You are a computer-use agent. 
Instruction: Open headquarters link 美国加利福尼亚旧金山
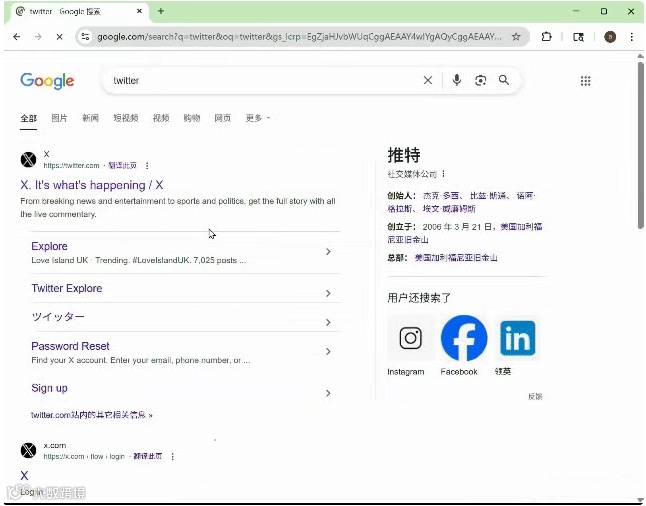(x=456, y=258)
